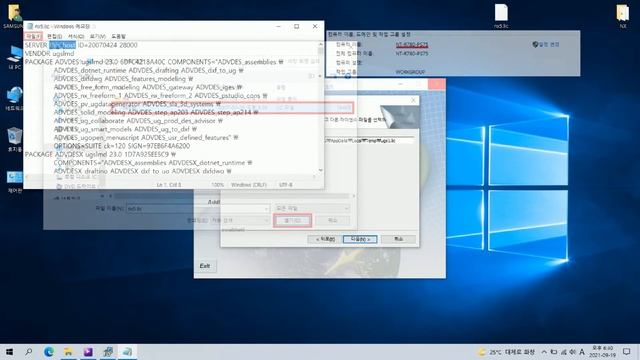Click the 뒤로 (Back) button in the installer wizard

(325, 239)
